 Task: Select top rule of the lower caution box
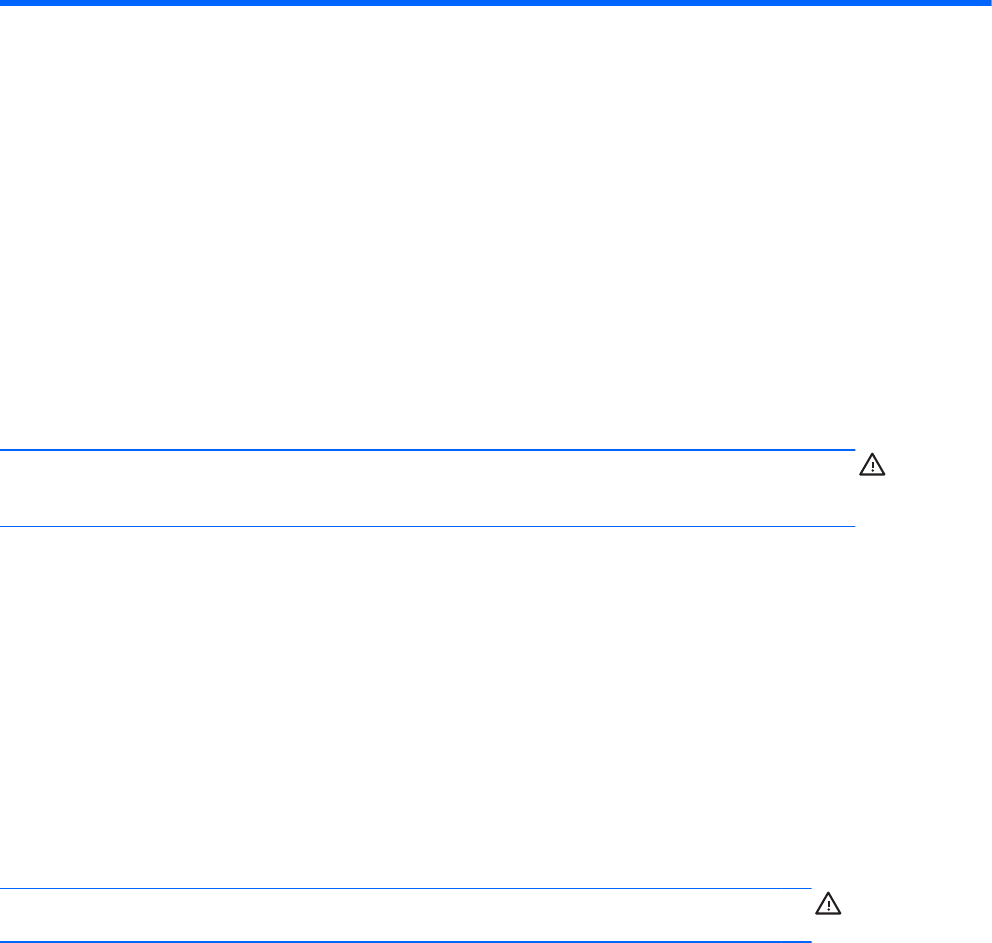click(406, 889)
